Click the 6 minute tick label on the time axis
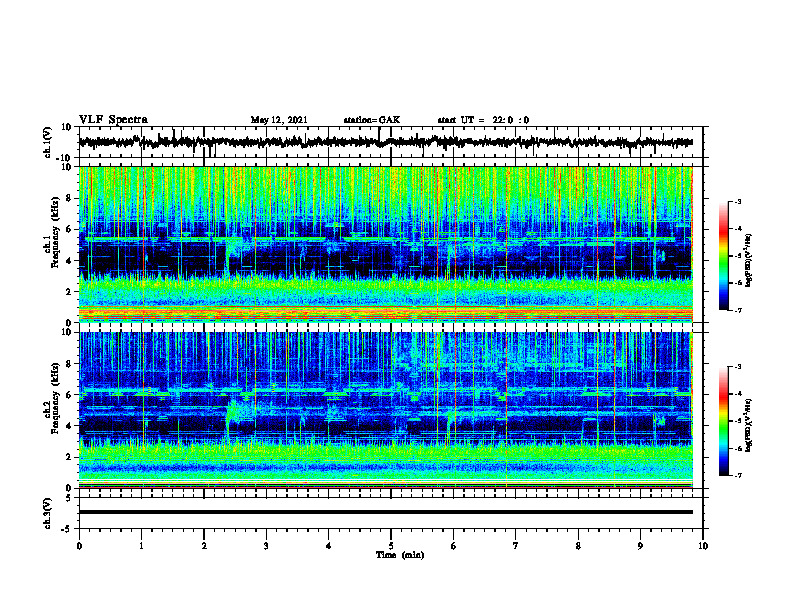Viewport: 792px width, 612px height. click(x=454, y=546)
